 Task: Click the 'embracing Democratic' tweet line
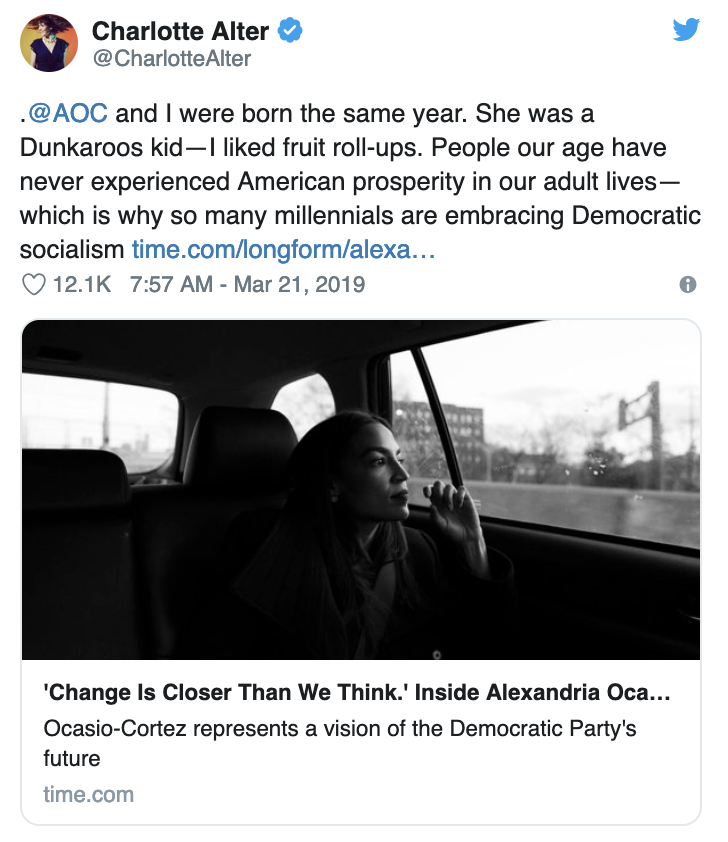[x=360, y=215]
